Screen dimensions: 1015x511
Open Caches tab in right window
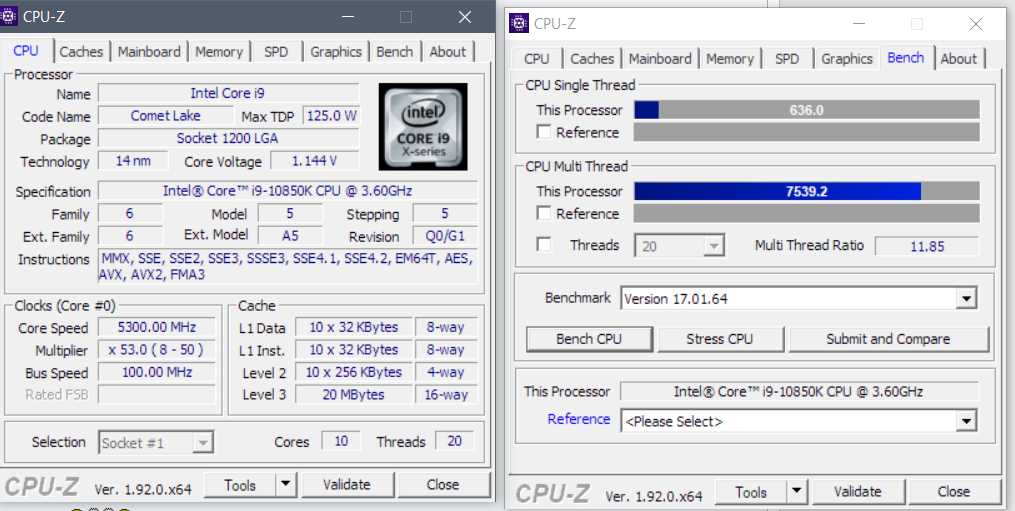[592, 59]
